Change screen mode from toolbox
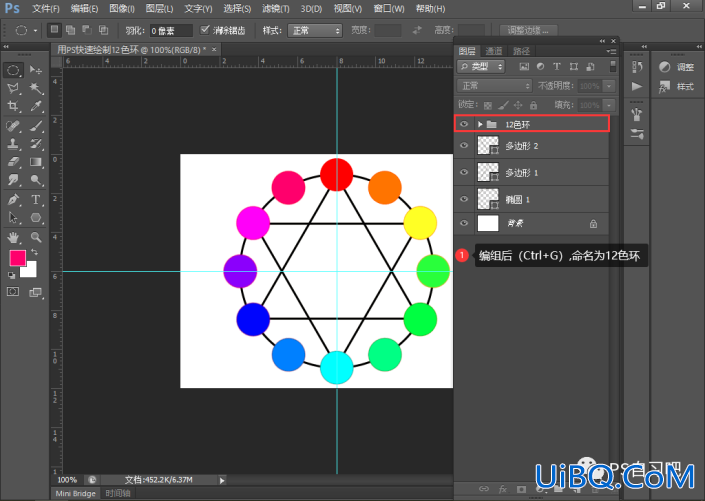 36,292
